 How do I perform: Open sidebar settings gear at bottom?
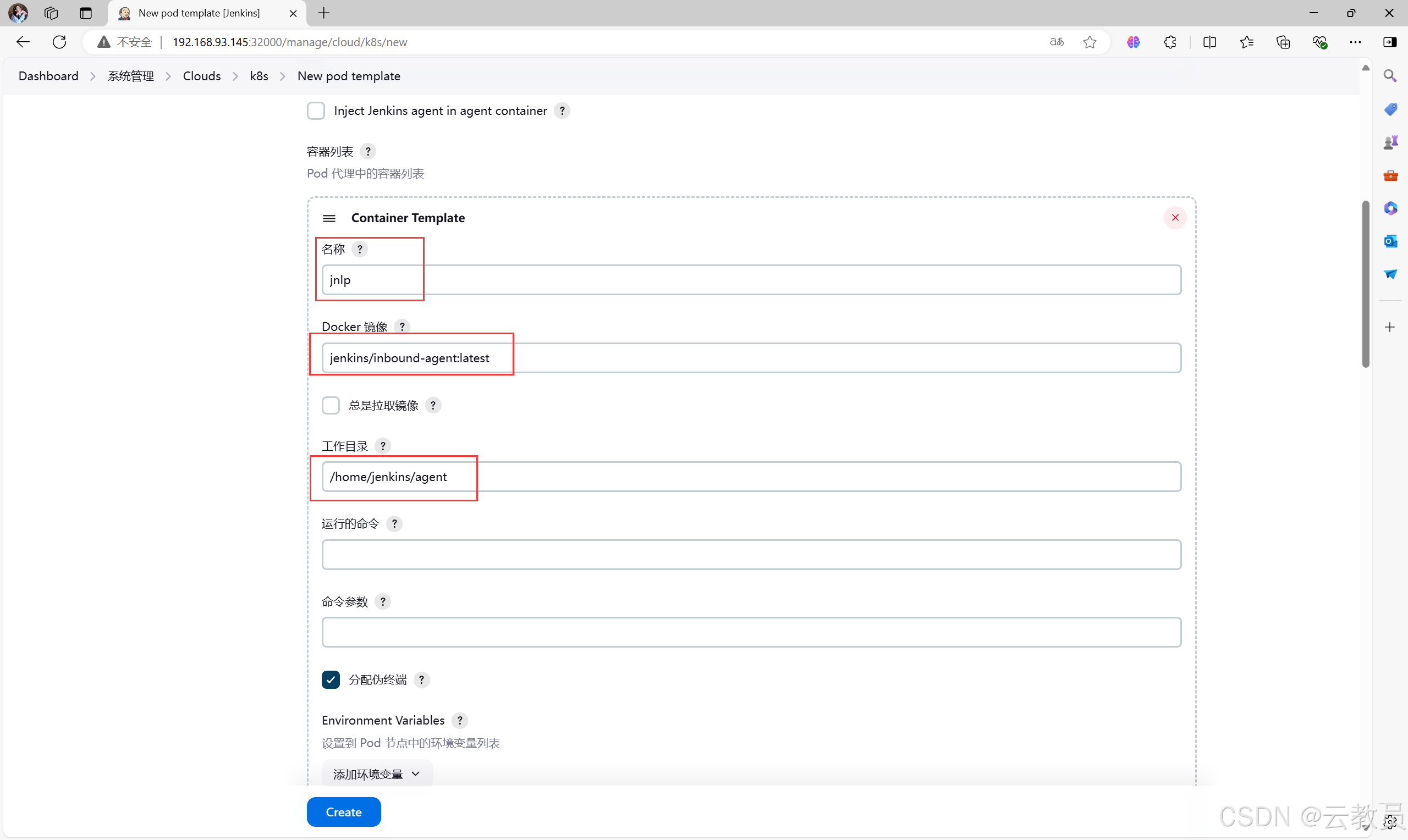[1391, 822]
